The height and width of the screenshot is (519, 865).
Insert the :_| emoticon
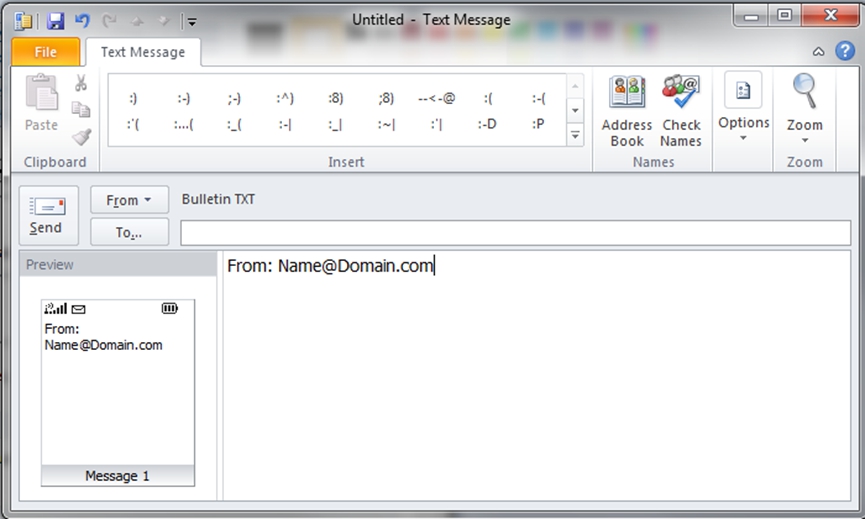click(x=335, y=124)
